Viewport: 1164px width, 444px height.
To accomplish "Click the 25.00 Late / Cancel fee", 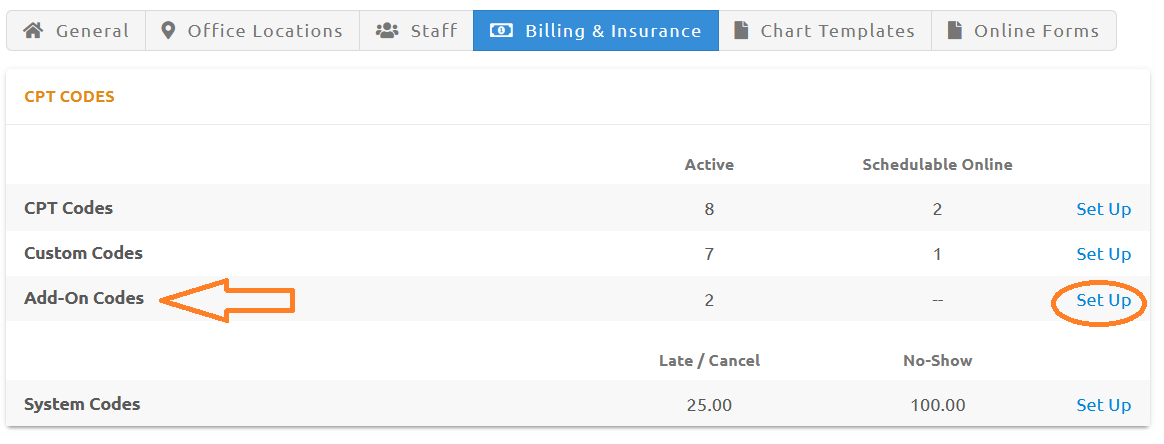I will [x=709, y=405].
